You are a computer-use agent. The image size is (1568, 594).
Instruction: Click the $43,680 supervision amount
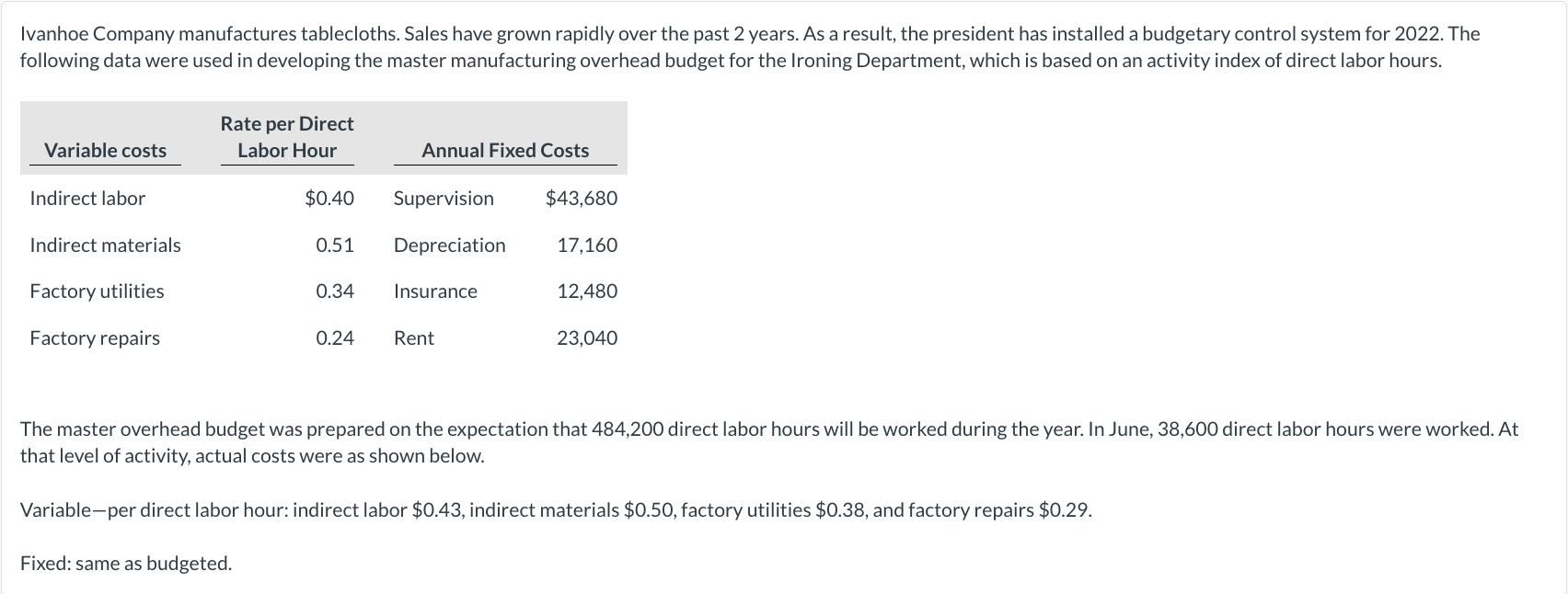coord(582,198)
